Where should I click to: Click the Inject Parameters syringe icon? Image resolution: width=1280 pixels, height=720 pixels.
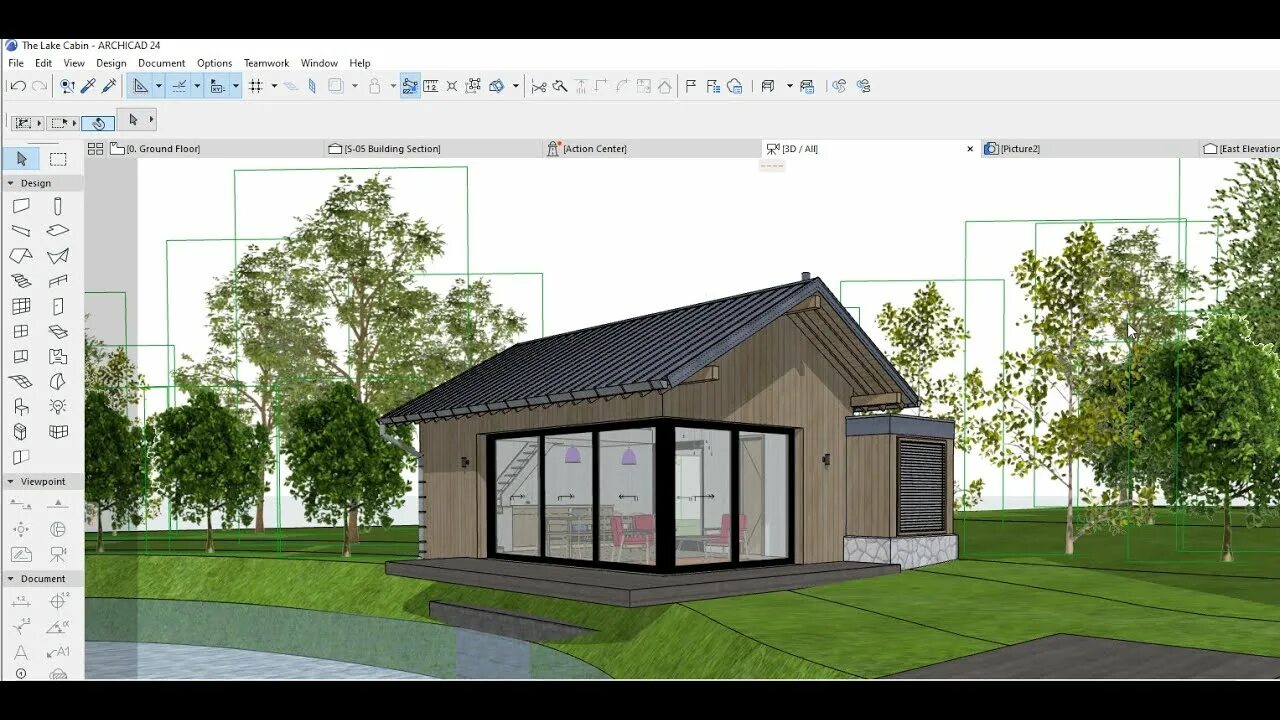click(x=109, y=86)
